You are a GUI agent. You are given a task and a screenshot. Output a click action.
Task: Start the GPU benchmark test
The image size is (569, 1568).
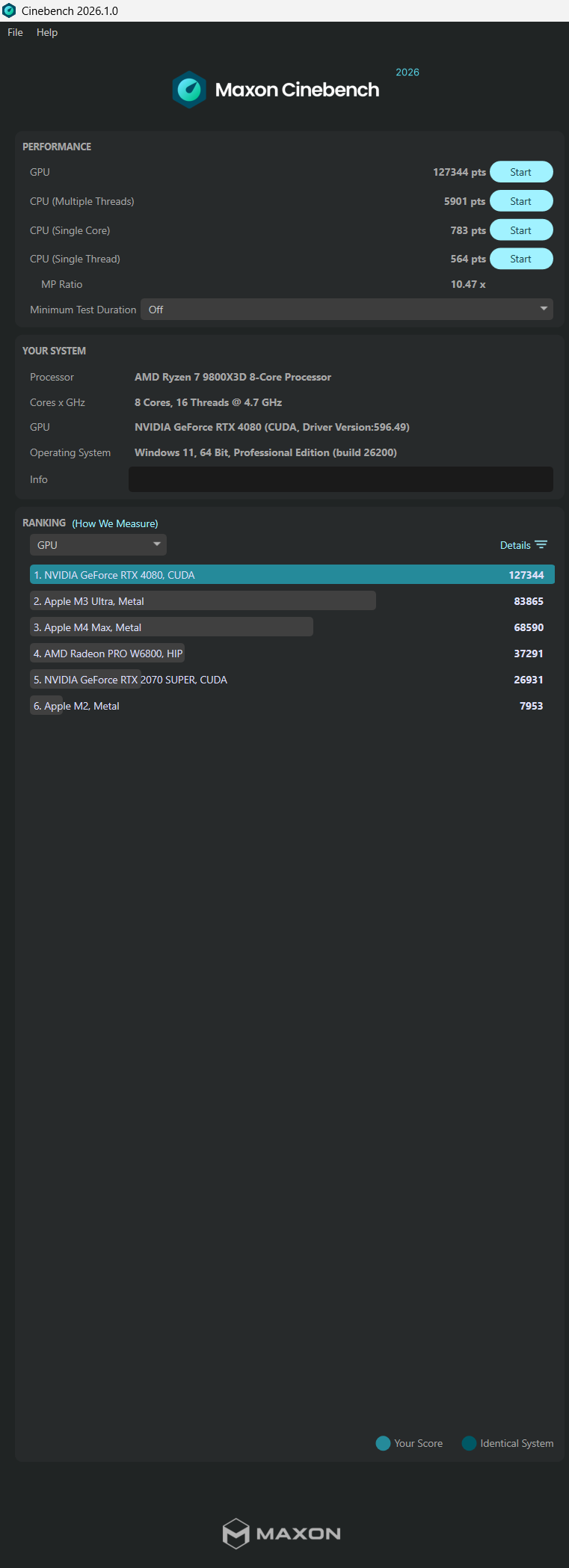click(521, 172)
